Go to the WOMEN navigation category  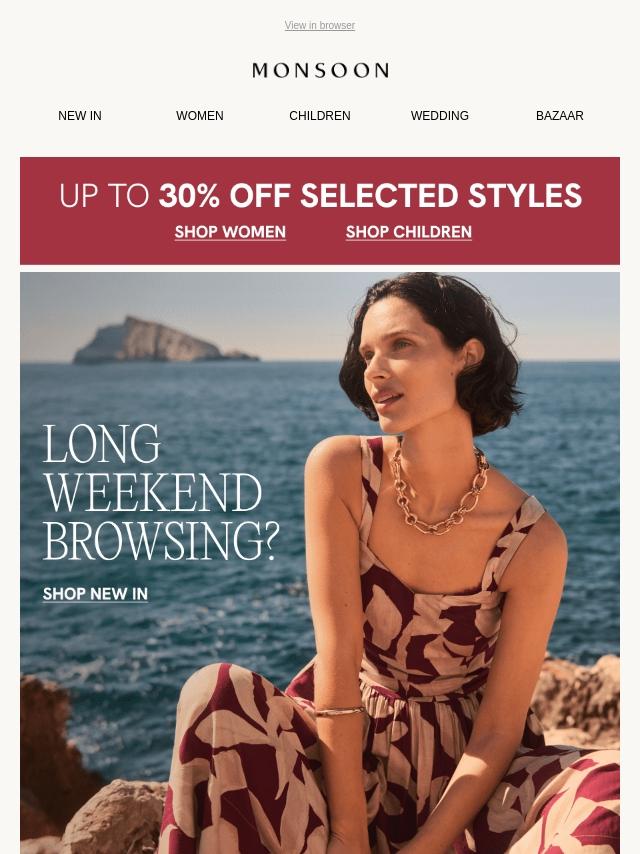tap(199, 115)
